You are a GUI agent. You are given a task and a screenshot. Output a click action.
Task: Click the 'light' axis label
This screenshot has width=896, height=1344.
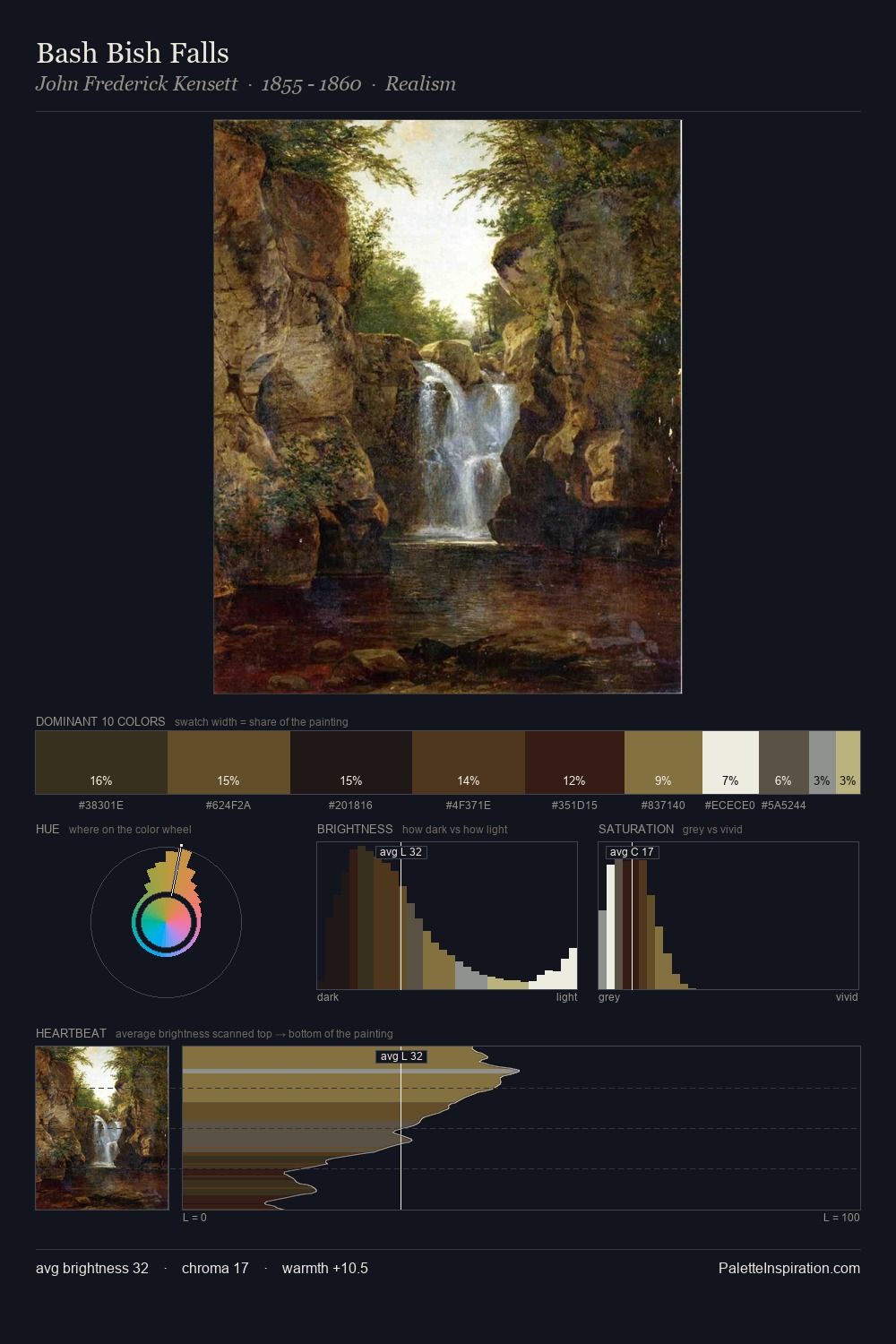tap(566, 997)
